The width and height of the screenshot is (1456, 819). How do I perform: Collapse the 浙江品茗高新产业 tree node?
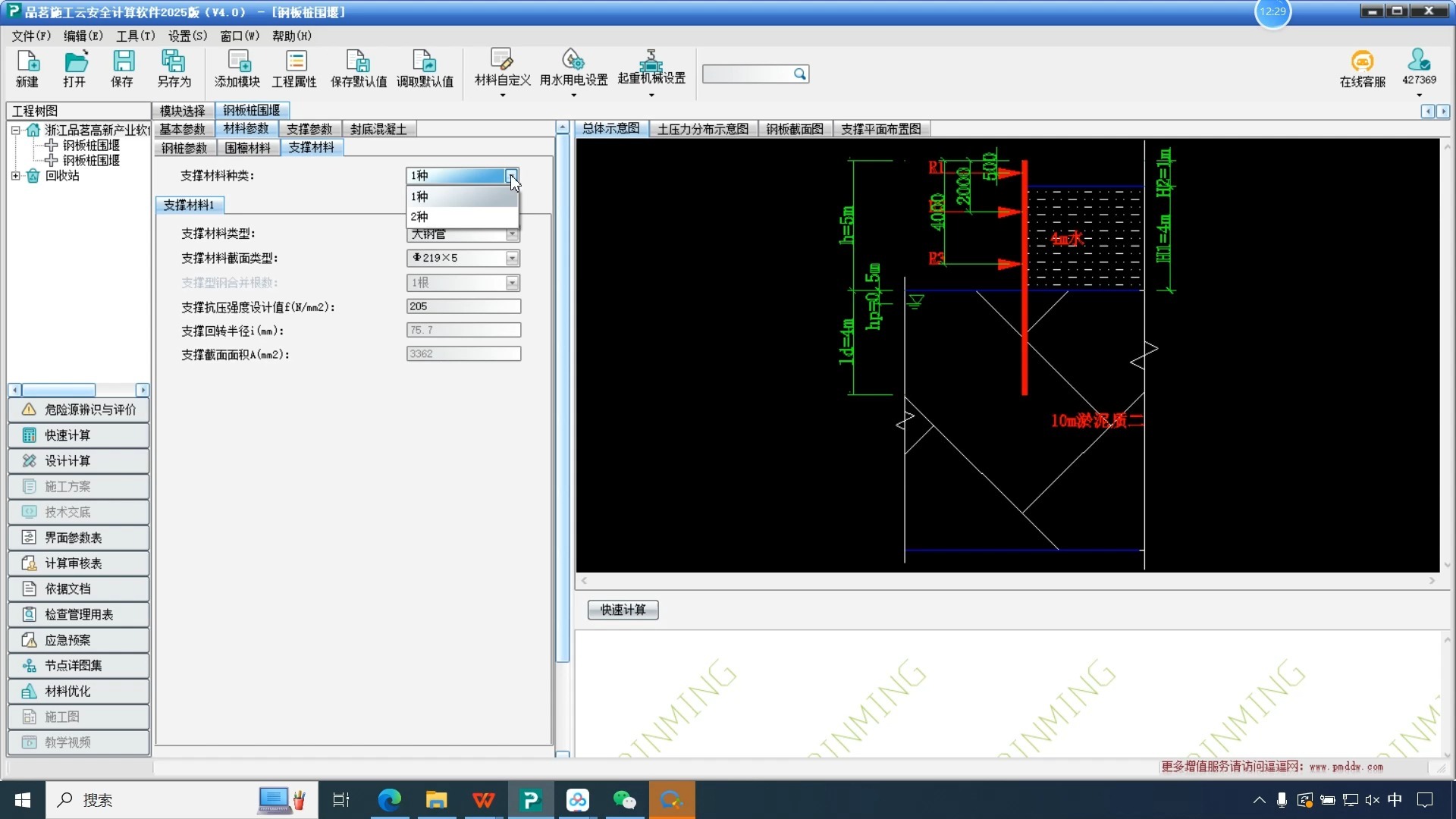15,130
